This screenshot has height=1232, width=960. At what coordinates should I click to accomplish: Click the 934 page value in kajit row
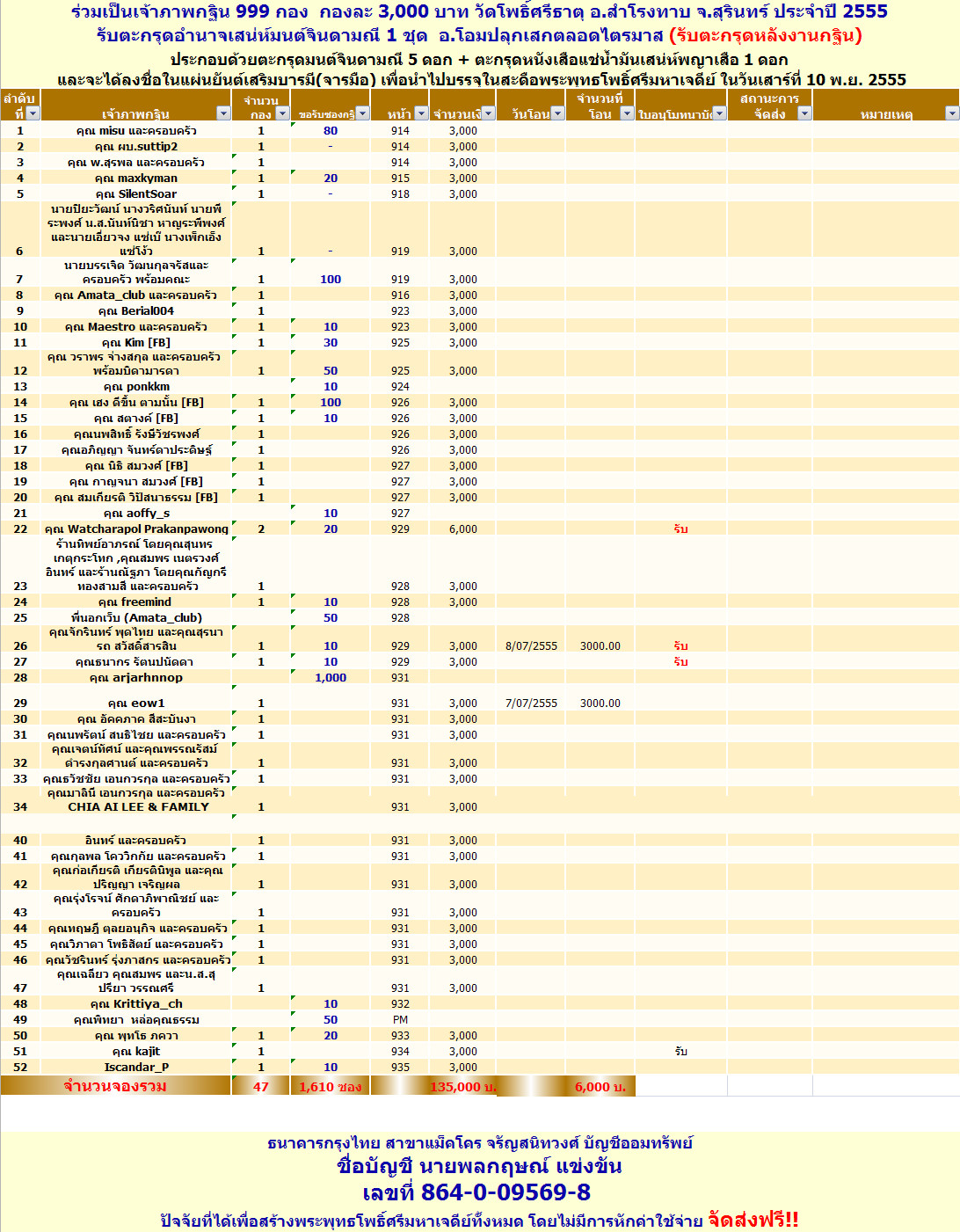400,1052
